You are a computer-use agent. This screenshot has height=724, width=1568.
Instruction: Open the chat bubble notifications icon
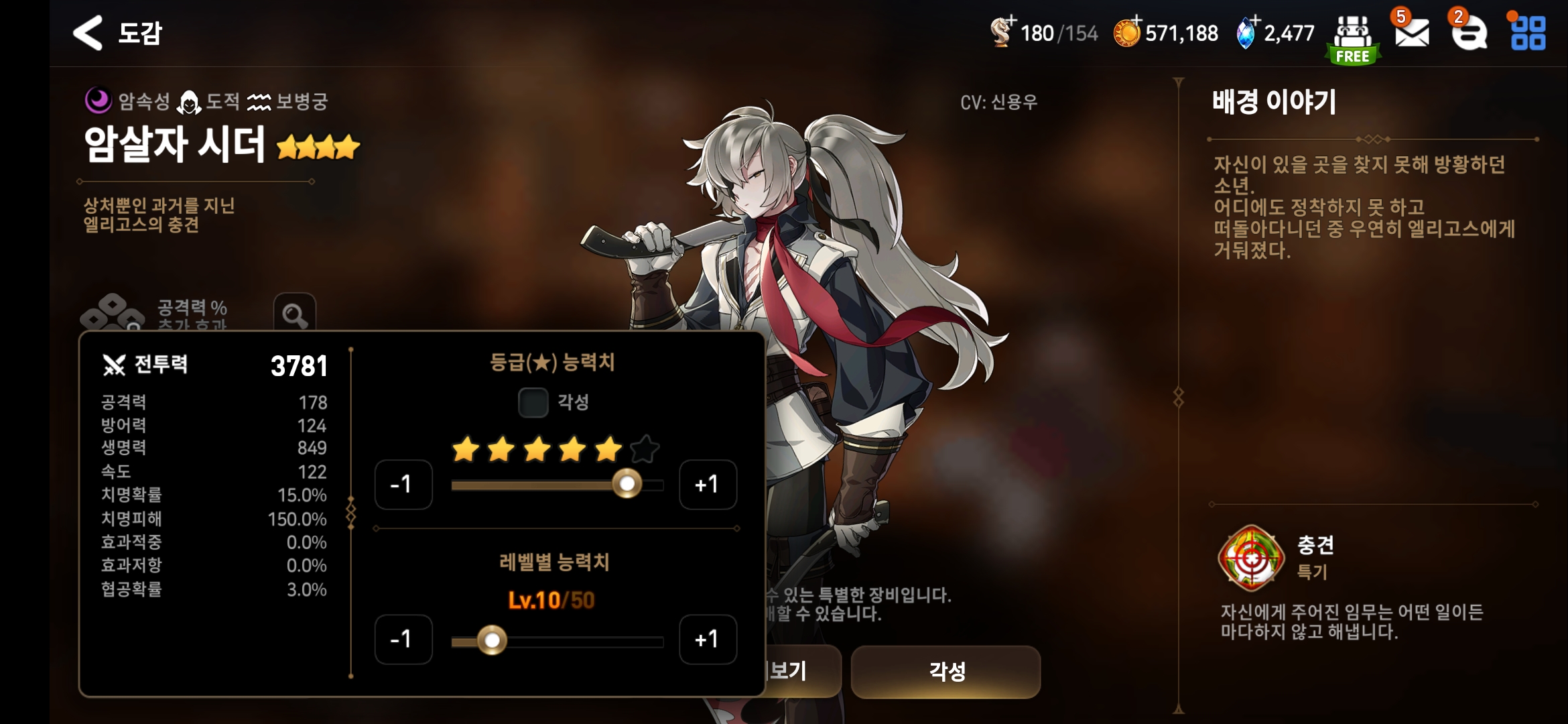[1469, 33]
